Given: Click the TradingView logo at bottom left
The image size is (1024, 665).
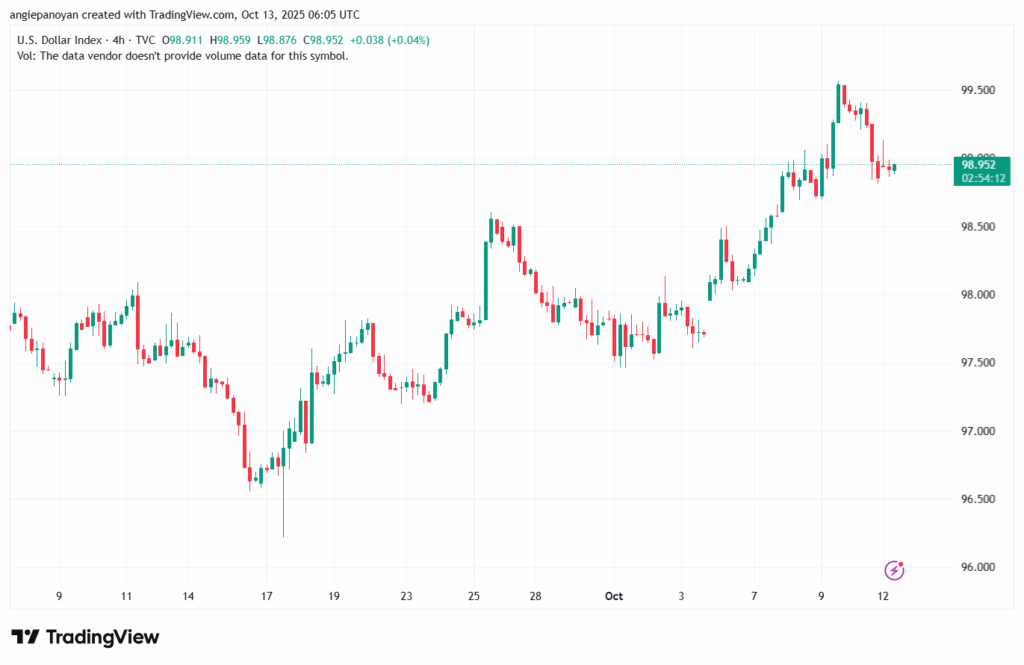Looking at the screenshot, I should (x=85, y=637).
